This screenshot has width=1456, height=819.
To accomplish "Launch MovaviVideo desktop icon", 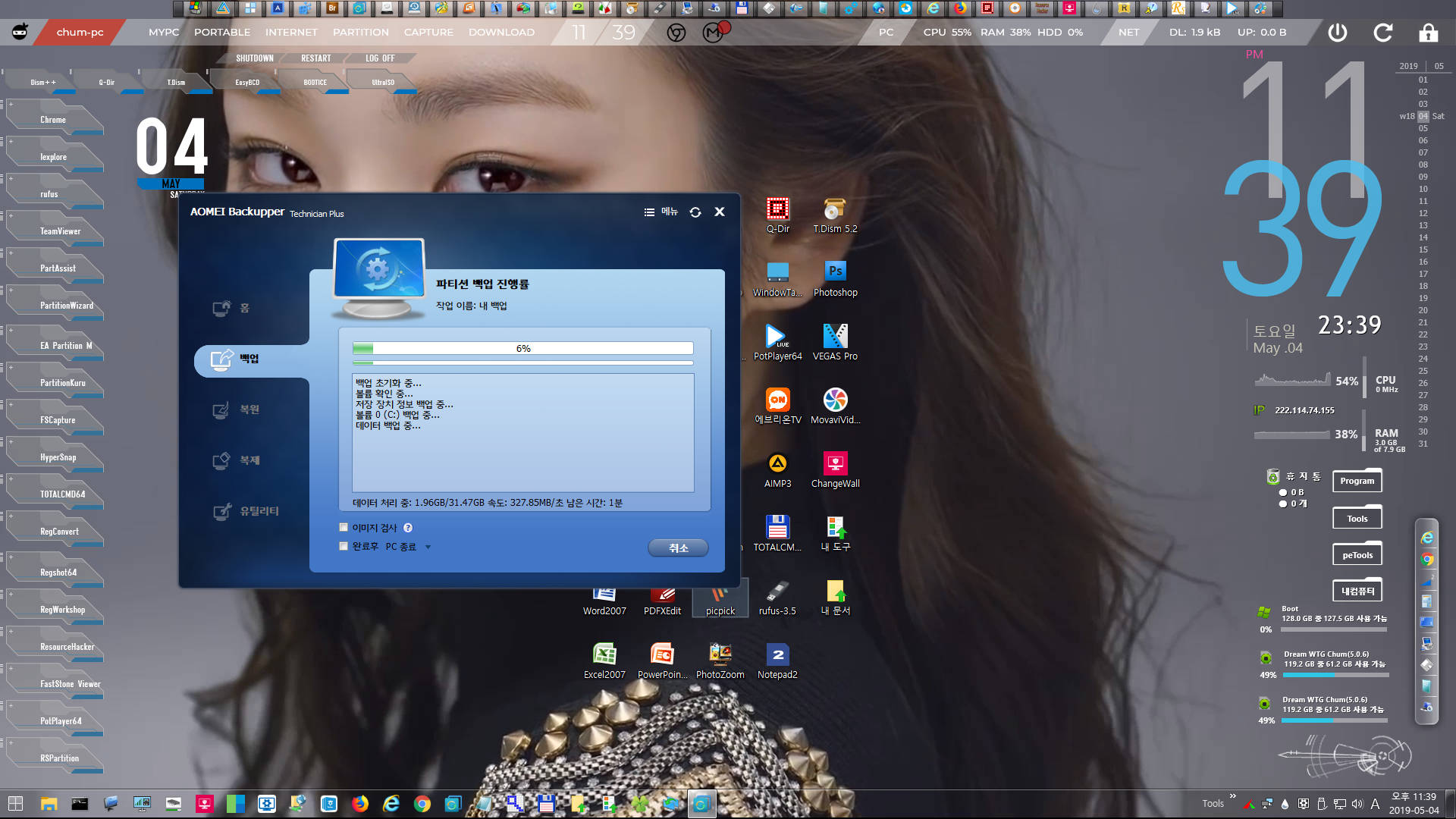I will (835, 406).
